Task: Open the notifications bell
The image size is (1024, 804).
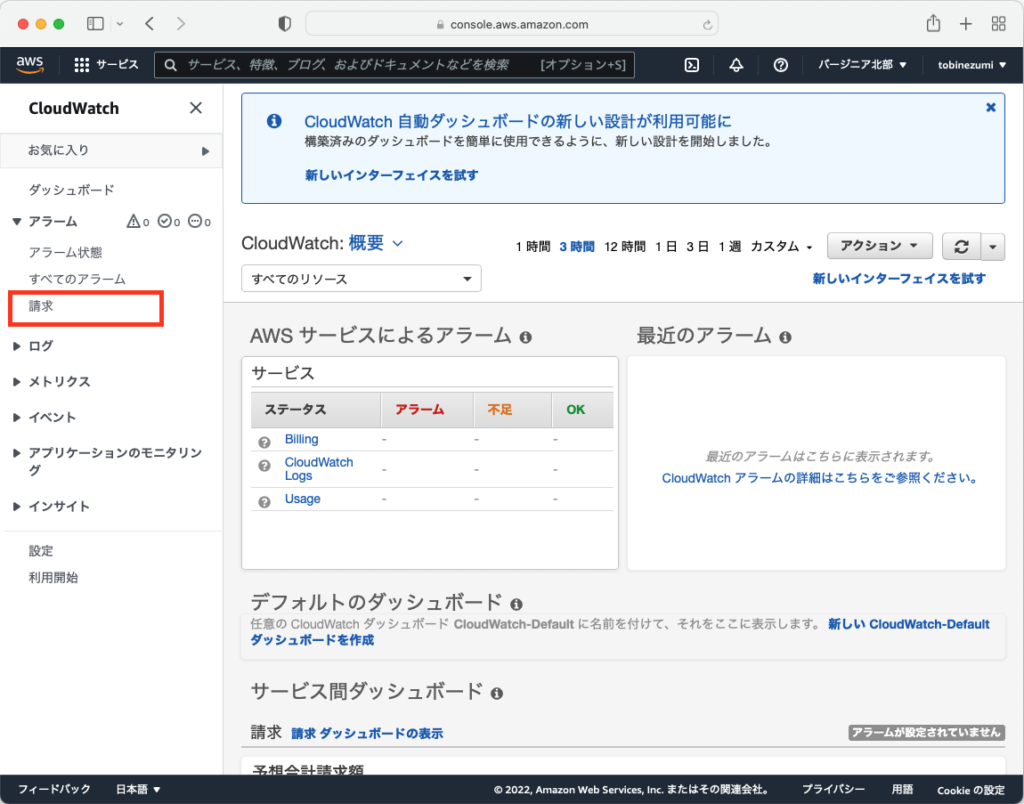Action: click(736, 65)
